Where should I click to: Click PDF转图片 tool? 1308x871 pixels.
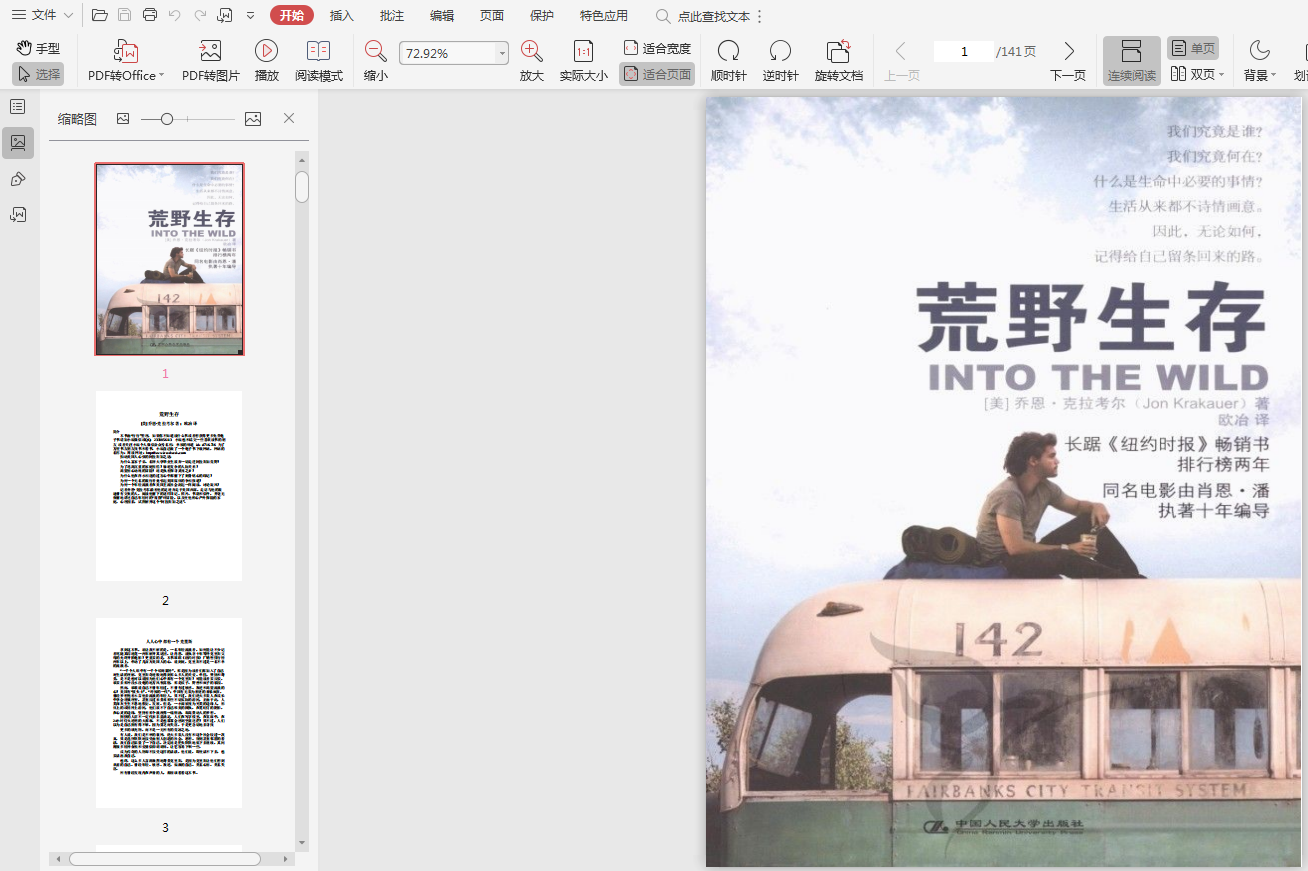(x=211, y=61)
